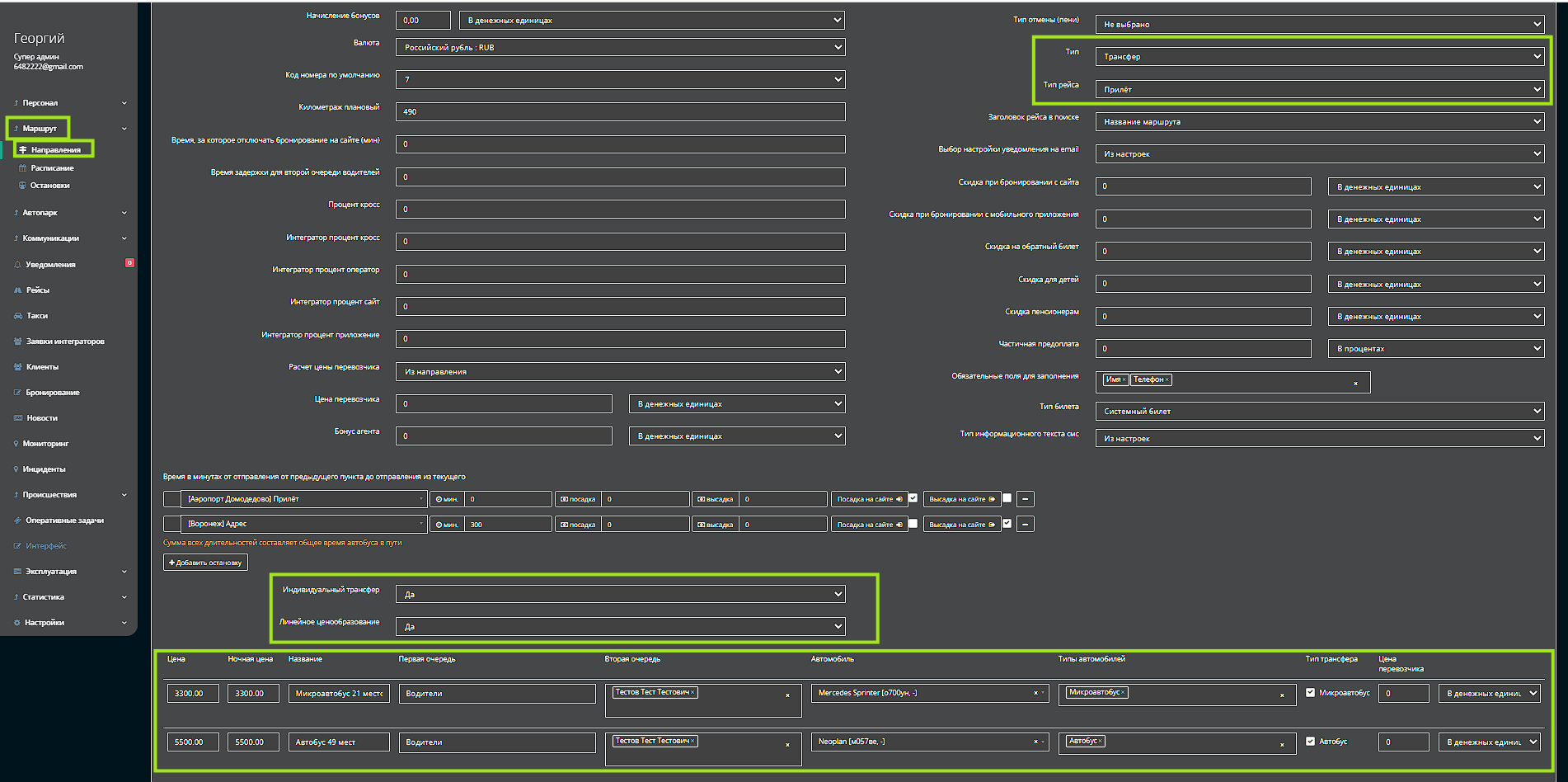Uncheck the Автобус transfer type checkbox
The height and width of the screenshot is (782, 1568).
tap(1310, 742)
